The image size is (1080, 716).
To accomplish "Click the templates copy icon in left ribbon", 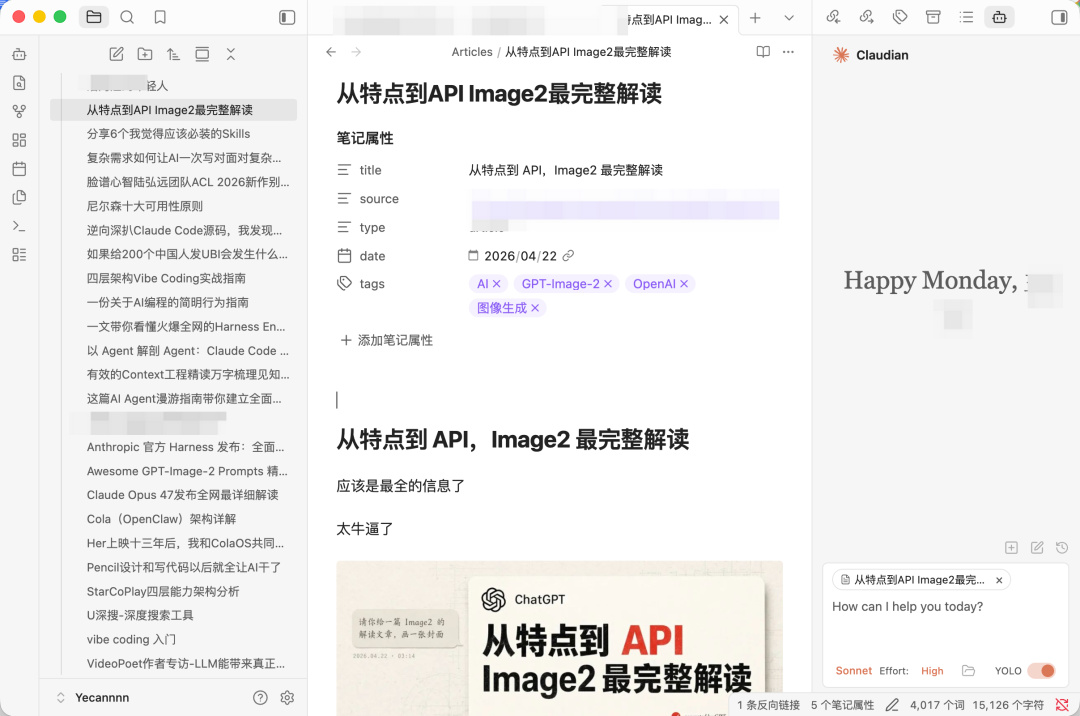I will (19, 198).
